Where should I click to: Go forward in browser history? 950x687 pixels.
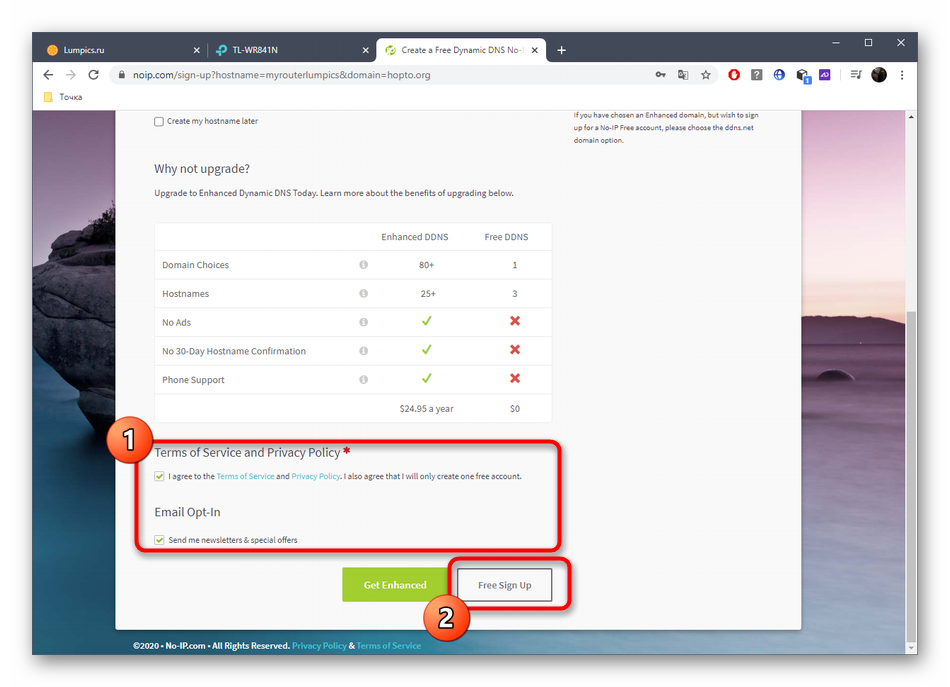(x=71, y=75)
